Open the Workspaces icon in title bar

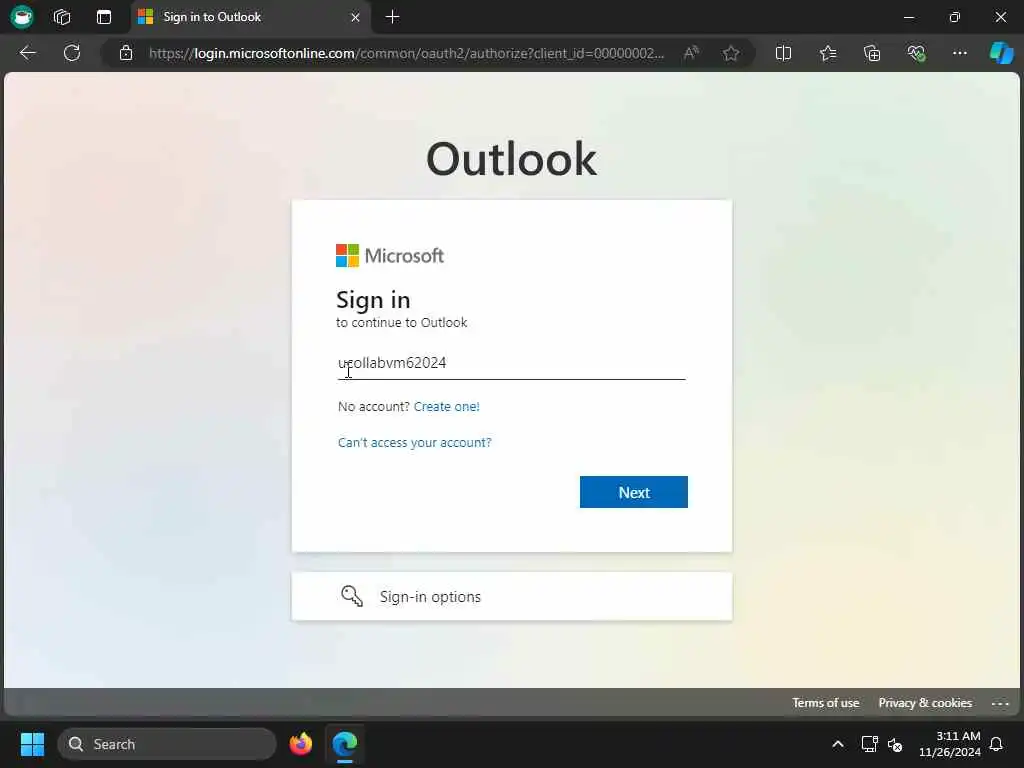point(62,17)
